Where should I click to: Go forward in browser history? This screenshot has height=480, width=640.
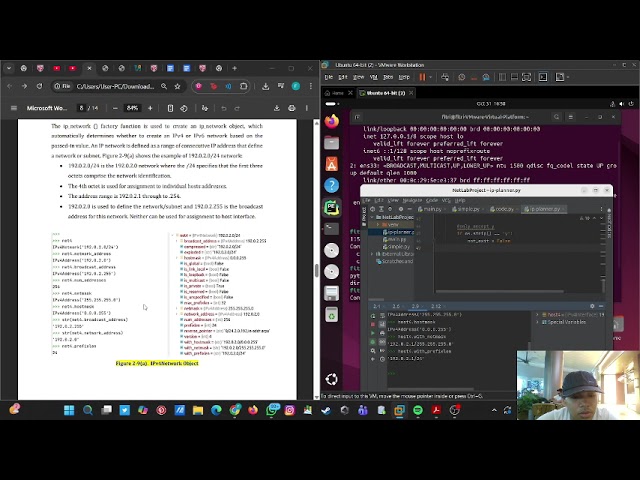click(24, 86)
